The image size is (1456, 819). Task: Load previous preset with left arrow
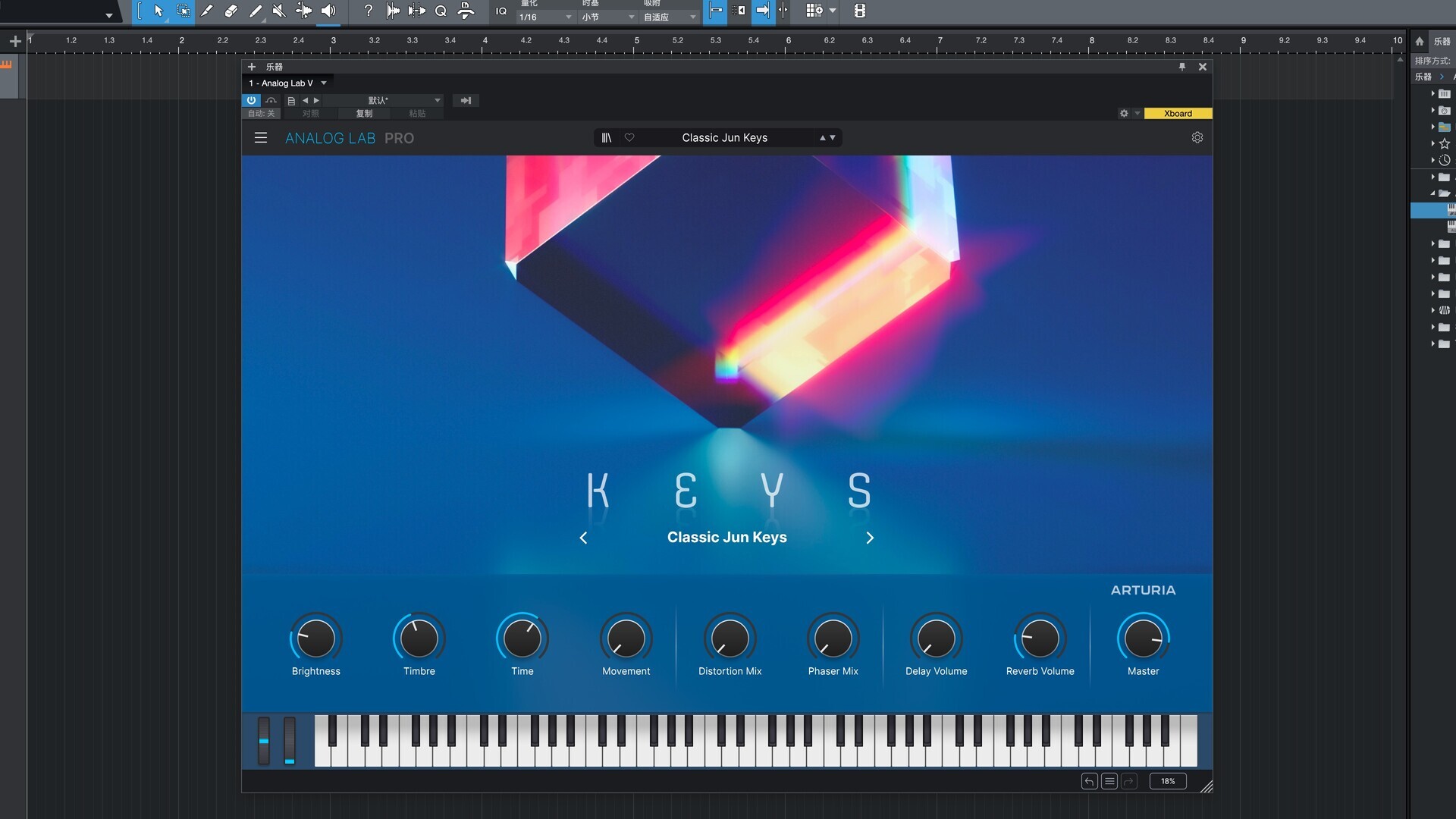[306, 100]
